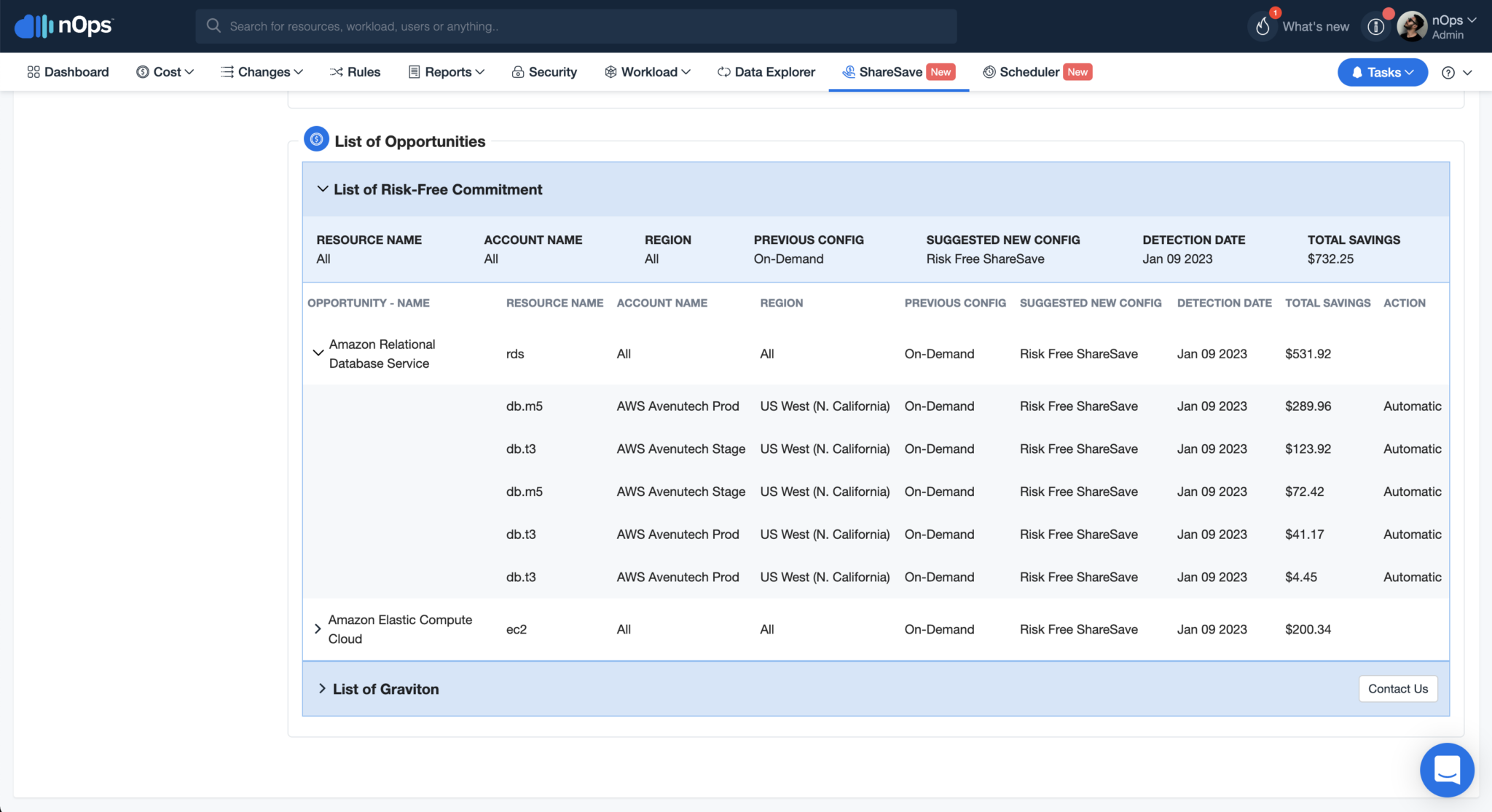This screenshot has height=812, width=1492.
Task: Collapse List of Risk-Free Commitment section
Action: 322,189
